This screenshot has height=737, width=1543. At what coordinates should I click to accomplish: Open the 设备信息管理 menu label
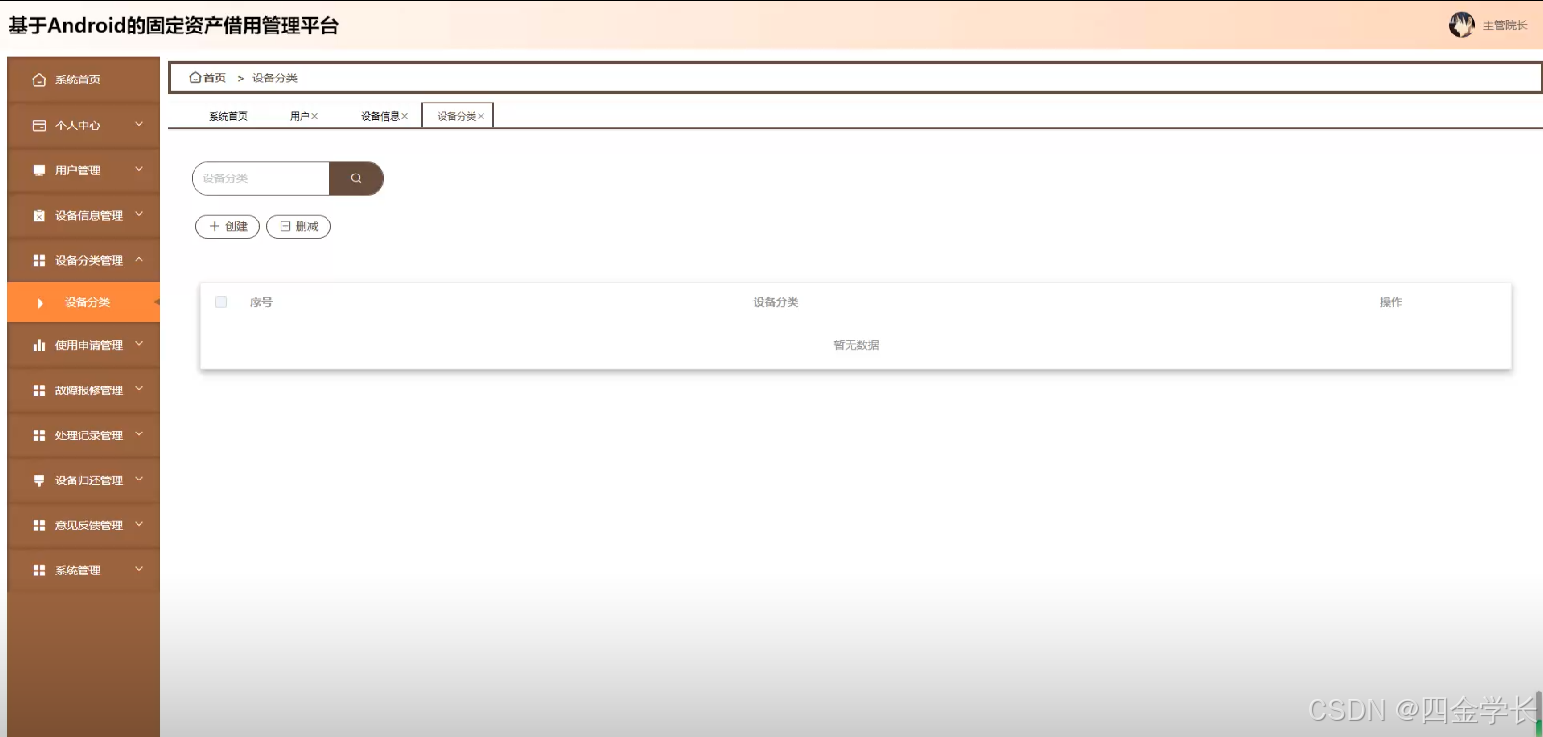click(x=89, y=216)
